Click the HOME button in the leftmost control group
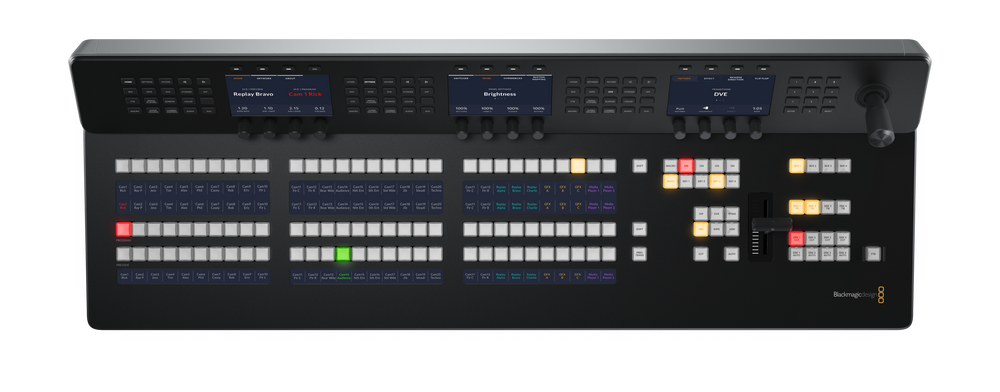The image size is (1000, 392). click(x=128, y=82)
